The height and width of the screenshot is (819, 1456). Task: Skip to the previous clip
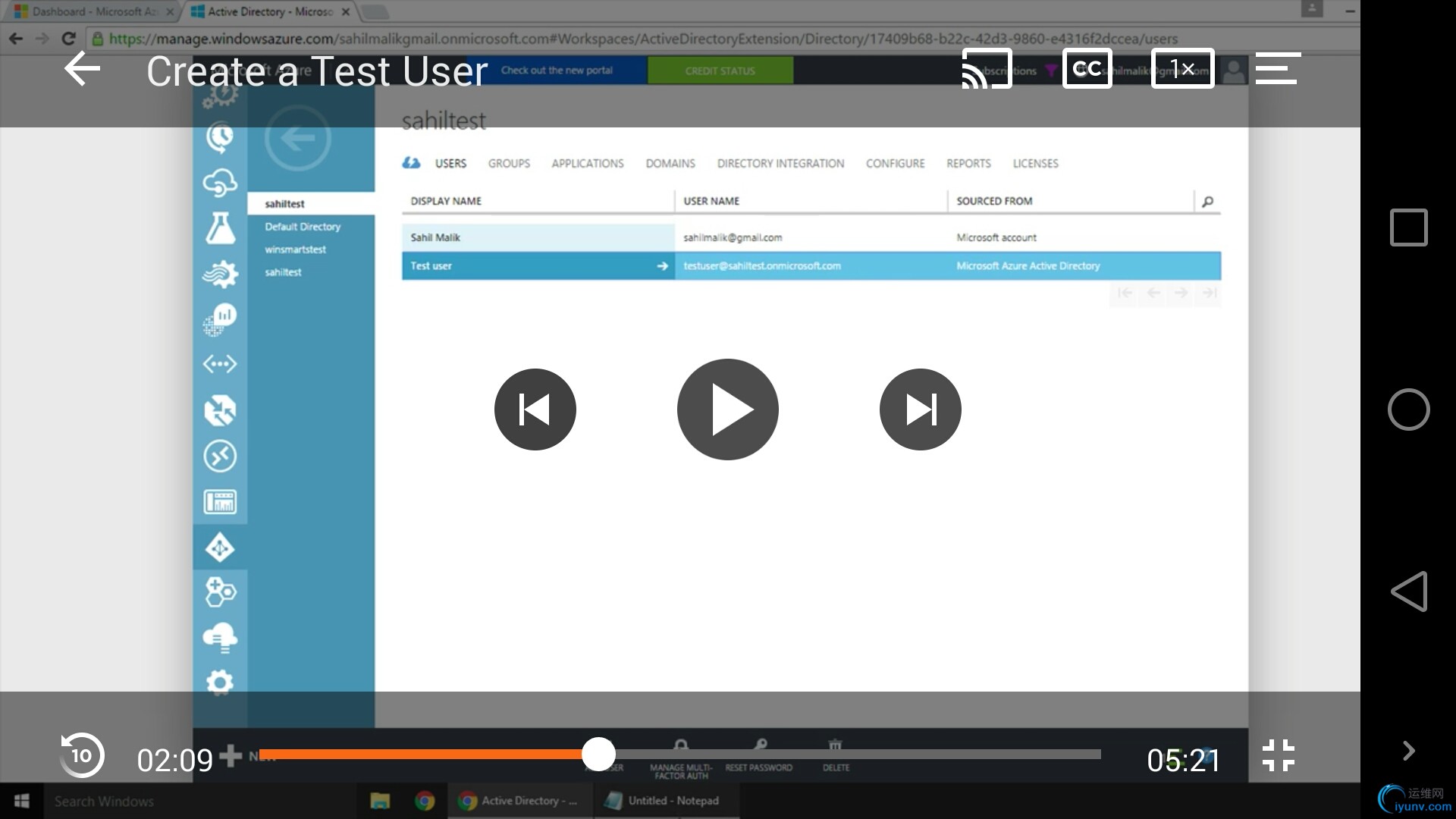click(x=535, y=409)
